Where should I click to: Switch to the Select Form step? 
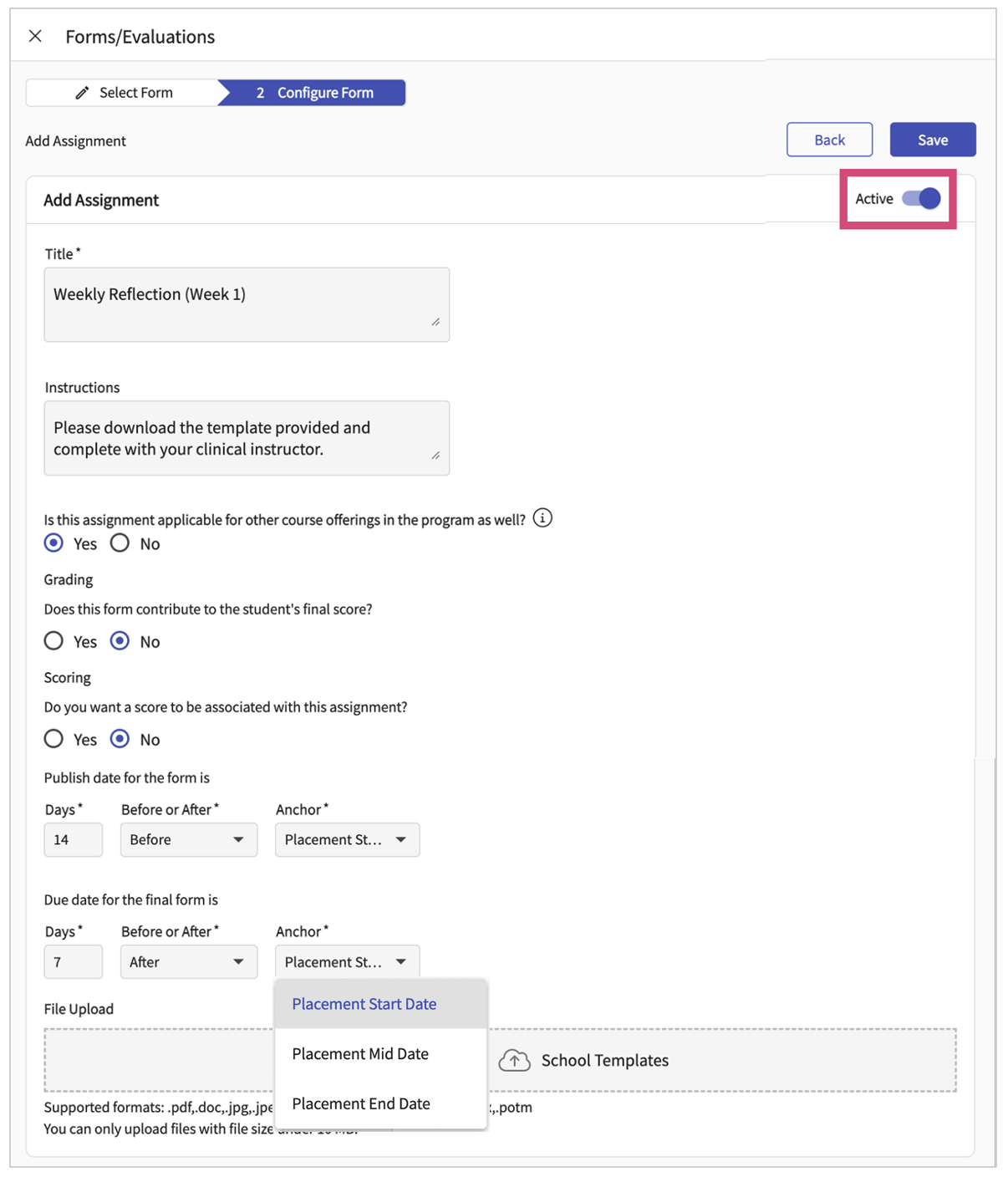coord(134,92)
